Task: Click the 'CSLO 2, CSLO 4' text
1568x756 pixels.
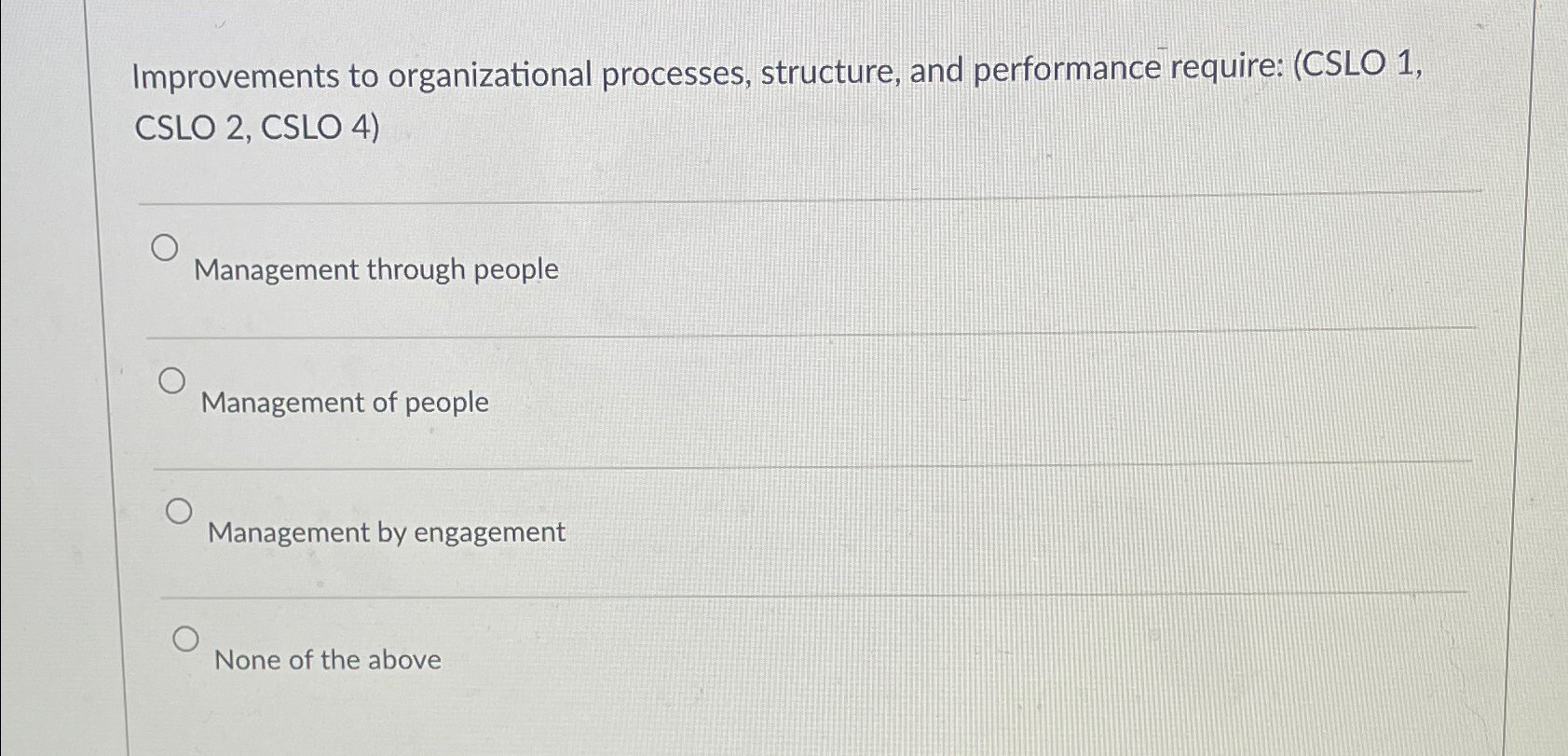Action: (x=254, y=130)
